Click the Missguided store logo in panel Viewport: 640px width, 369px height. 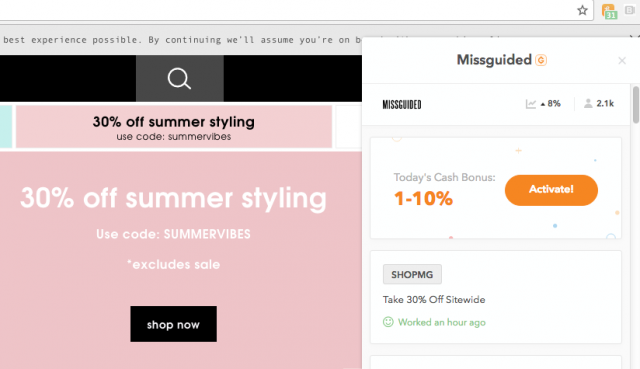[x=402, y=104]
